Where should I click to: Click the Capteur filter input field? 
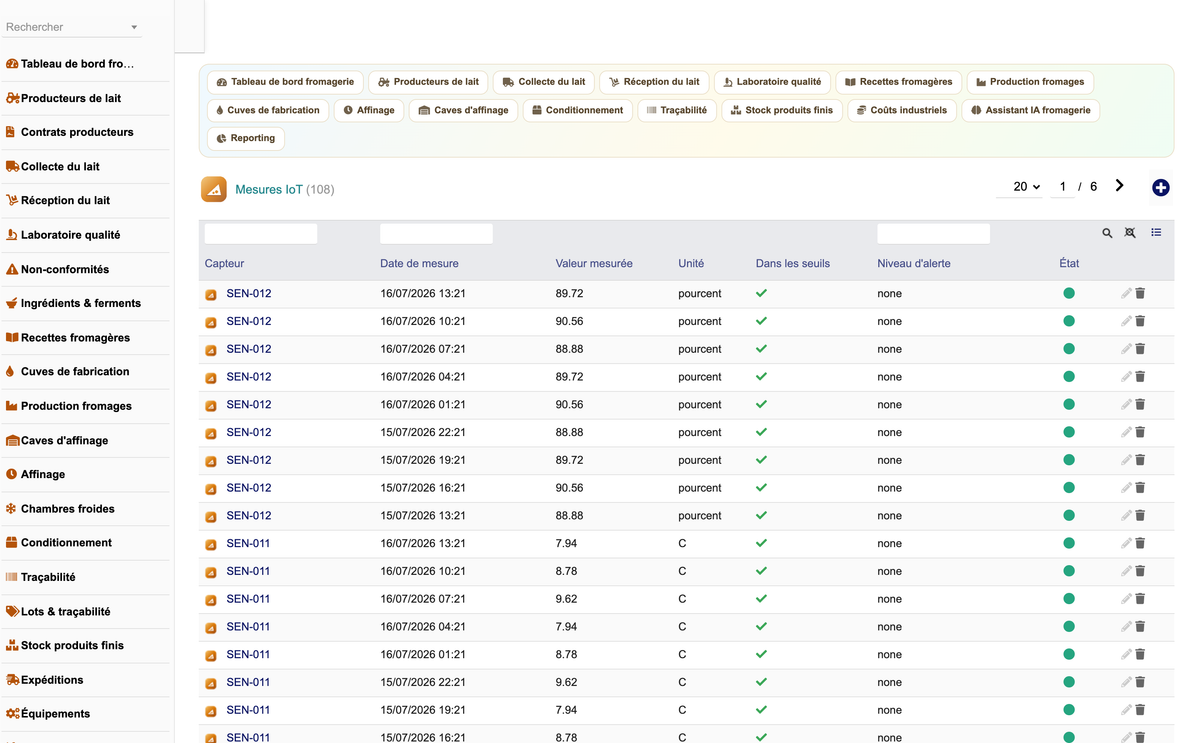(x=261, y=233)
